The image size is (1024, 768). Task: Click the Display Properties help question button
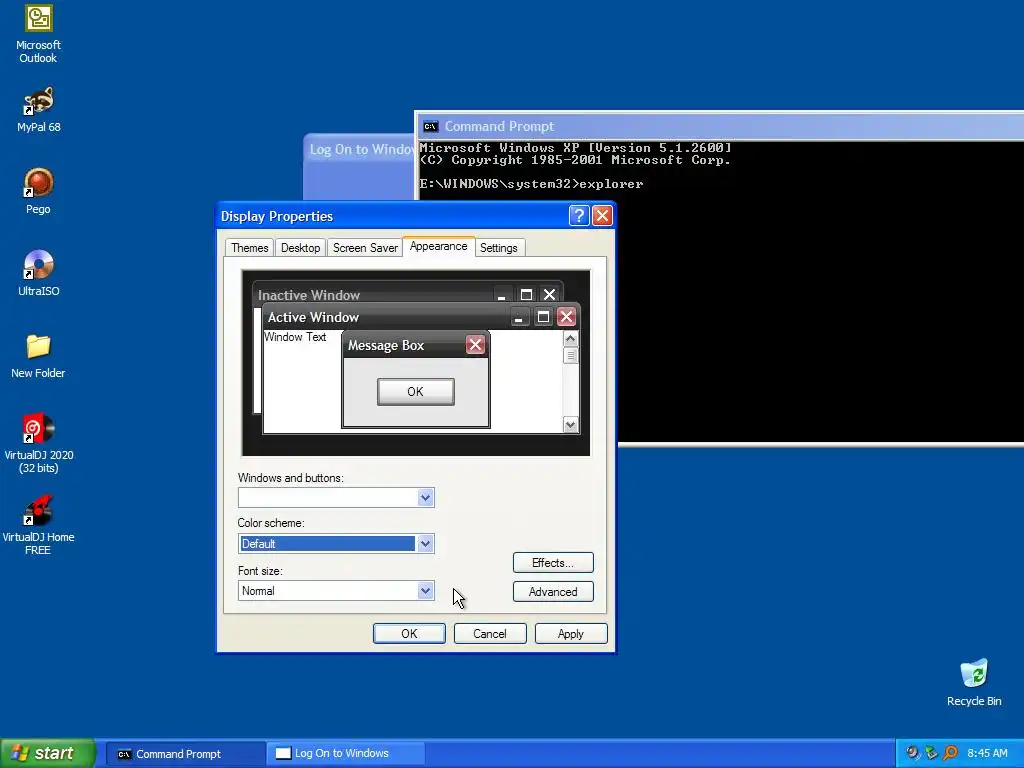(579, 216)
